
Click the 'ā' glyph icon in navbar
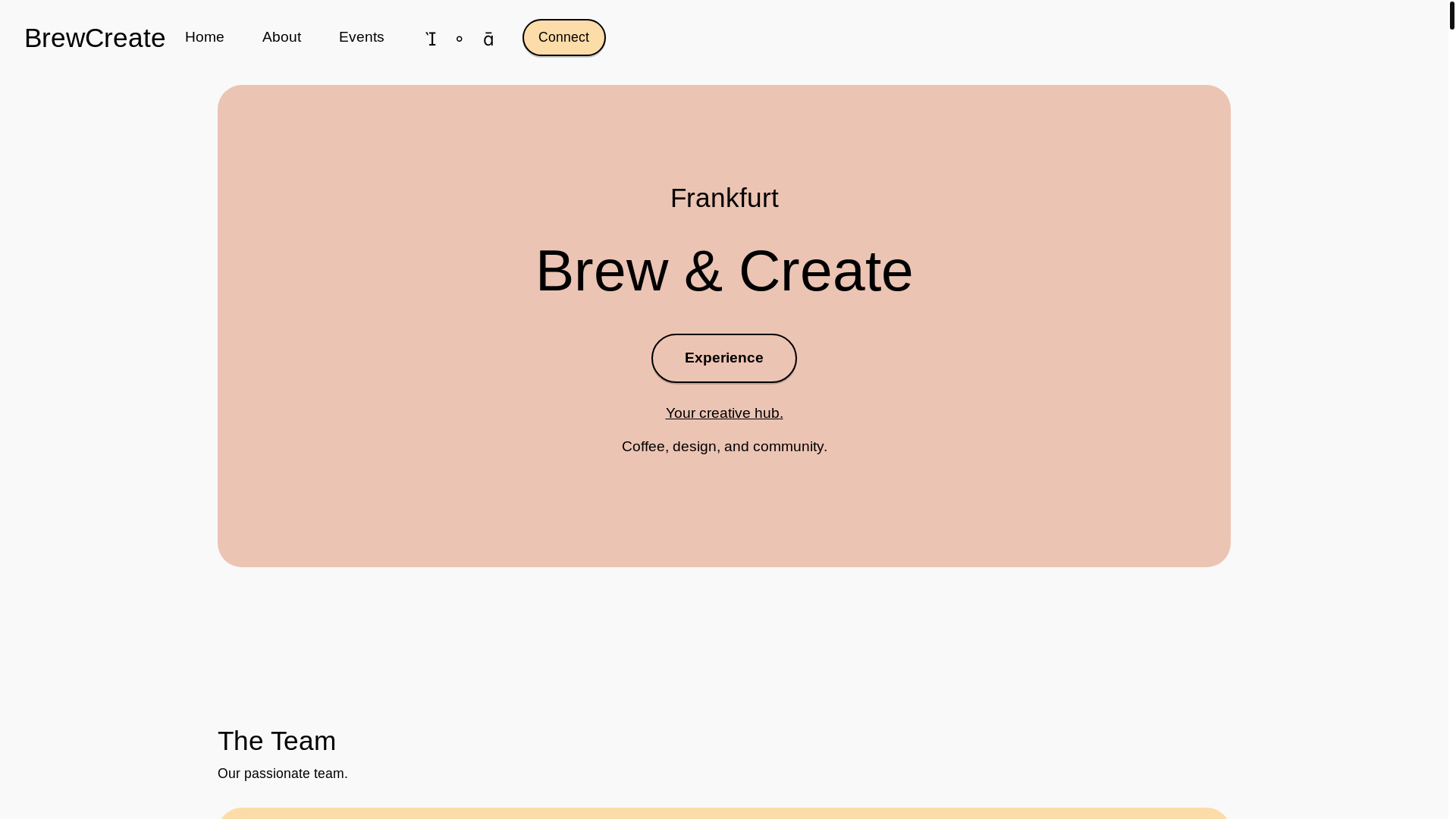[488, 39]
